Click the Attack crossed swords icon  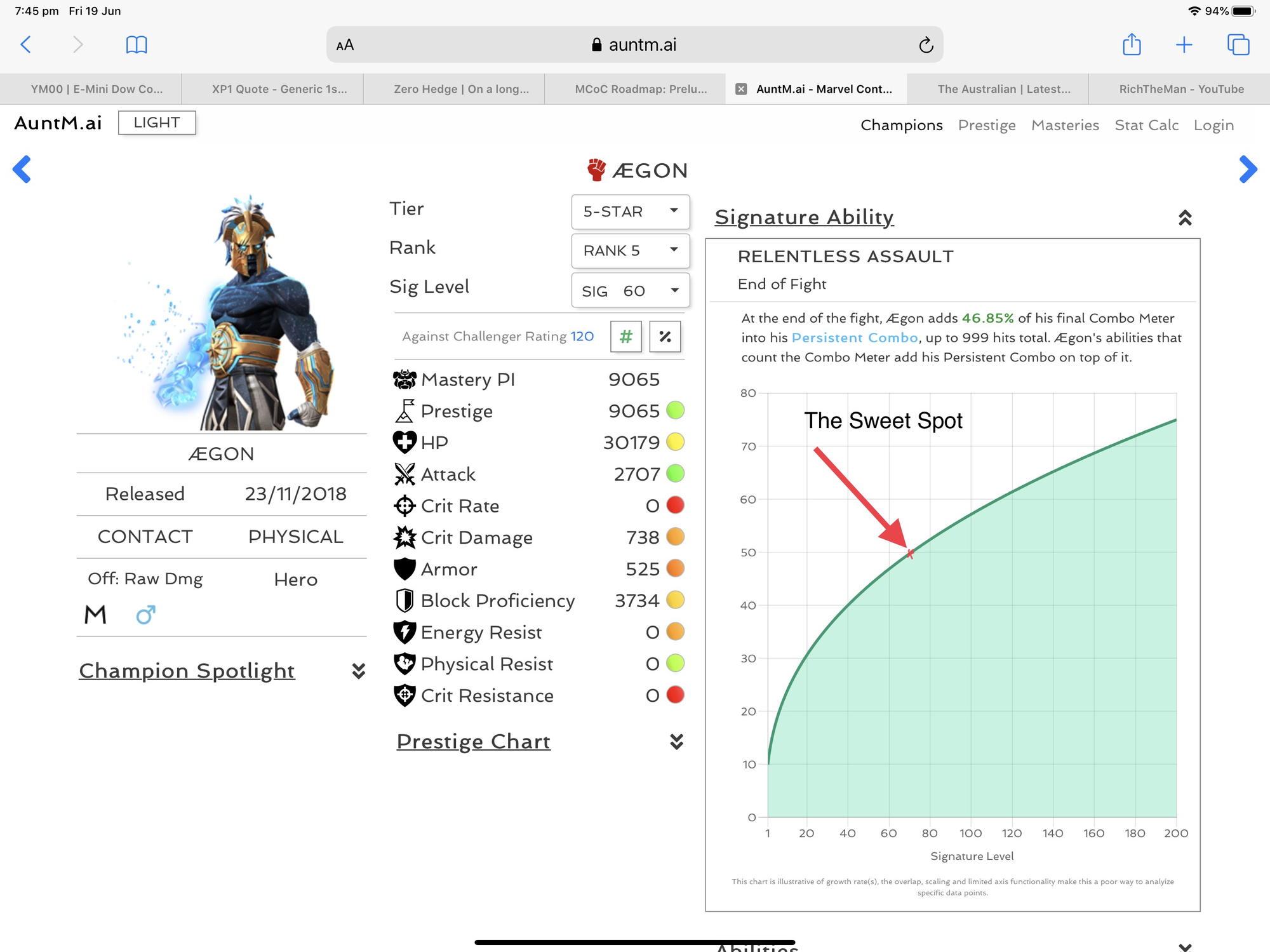point(404,474)
